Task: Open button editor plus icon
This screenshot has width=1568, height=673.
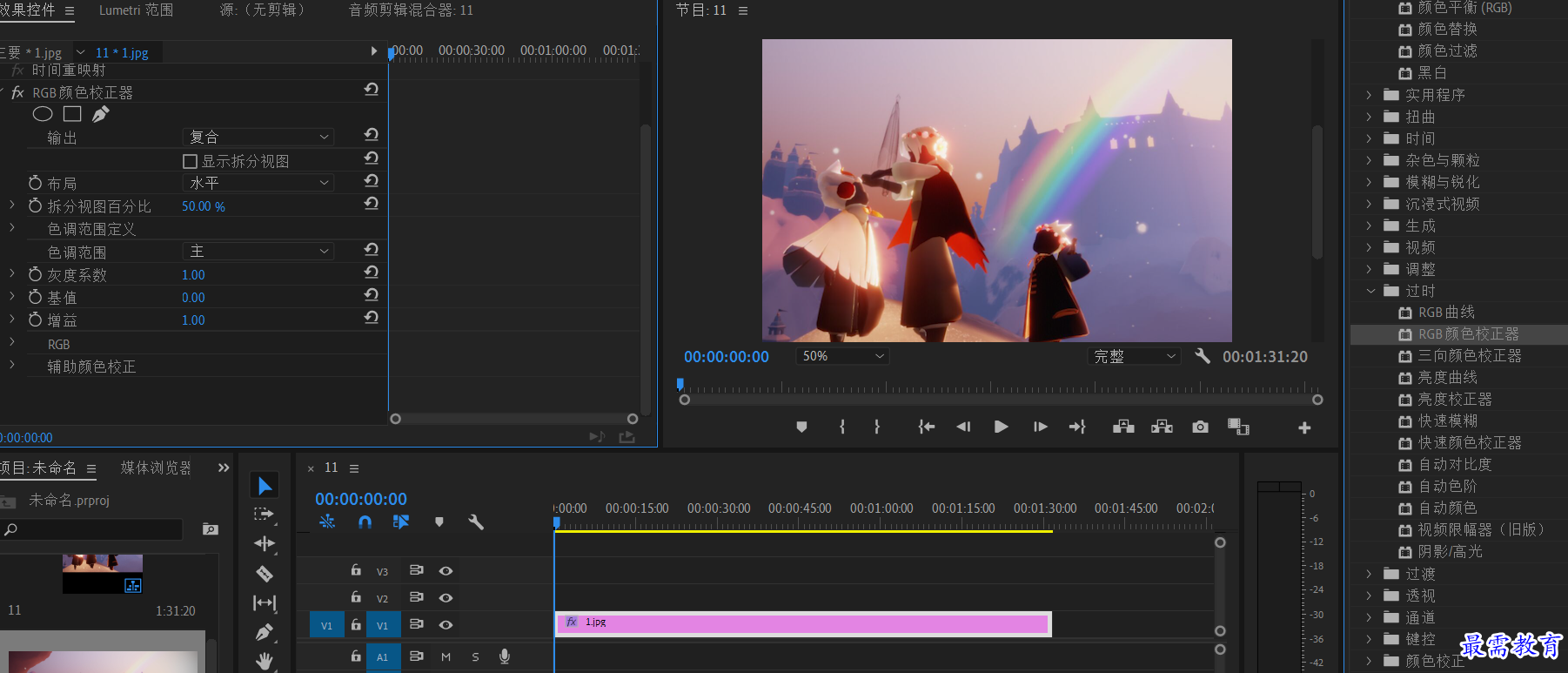Action: [1304, 427]
